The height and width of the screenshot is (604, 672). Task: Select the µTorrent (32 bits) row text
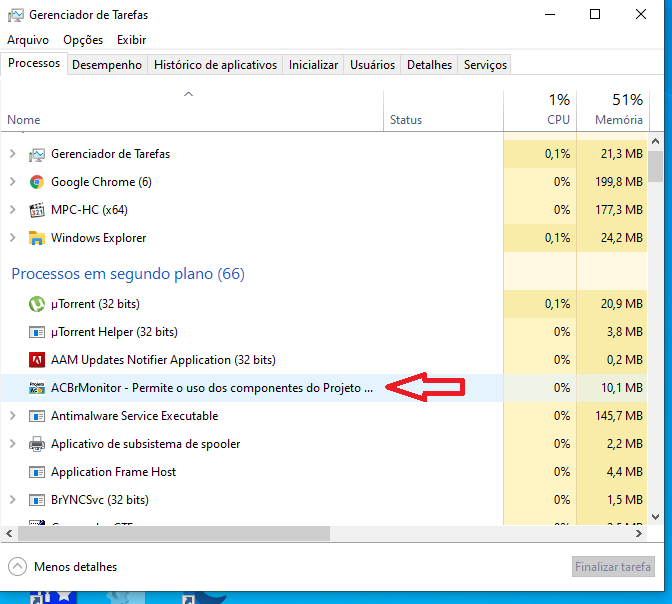95,304
